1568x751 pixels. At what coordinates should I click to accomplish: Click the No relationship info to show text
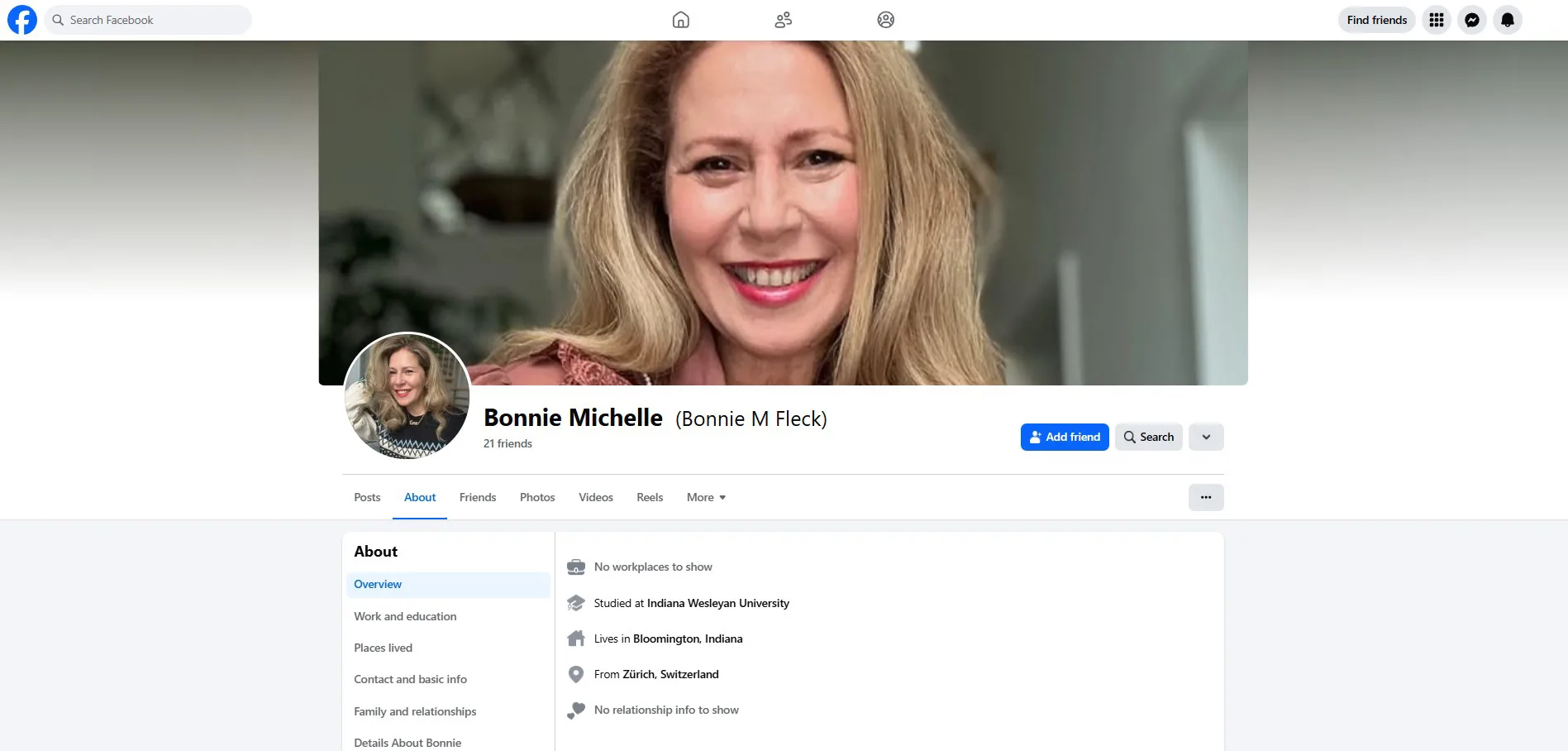point(666,710)
